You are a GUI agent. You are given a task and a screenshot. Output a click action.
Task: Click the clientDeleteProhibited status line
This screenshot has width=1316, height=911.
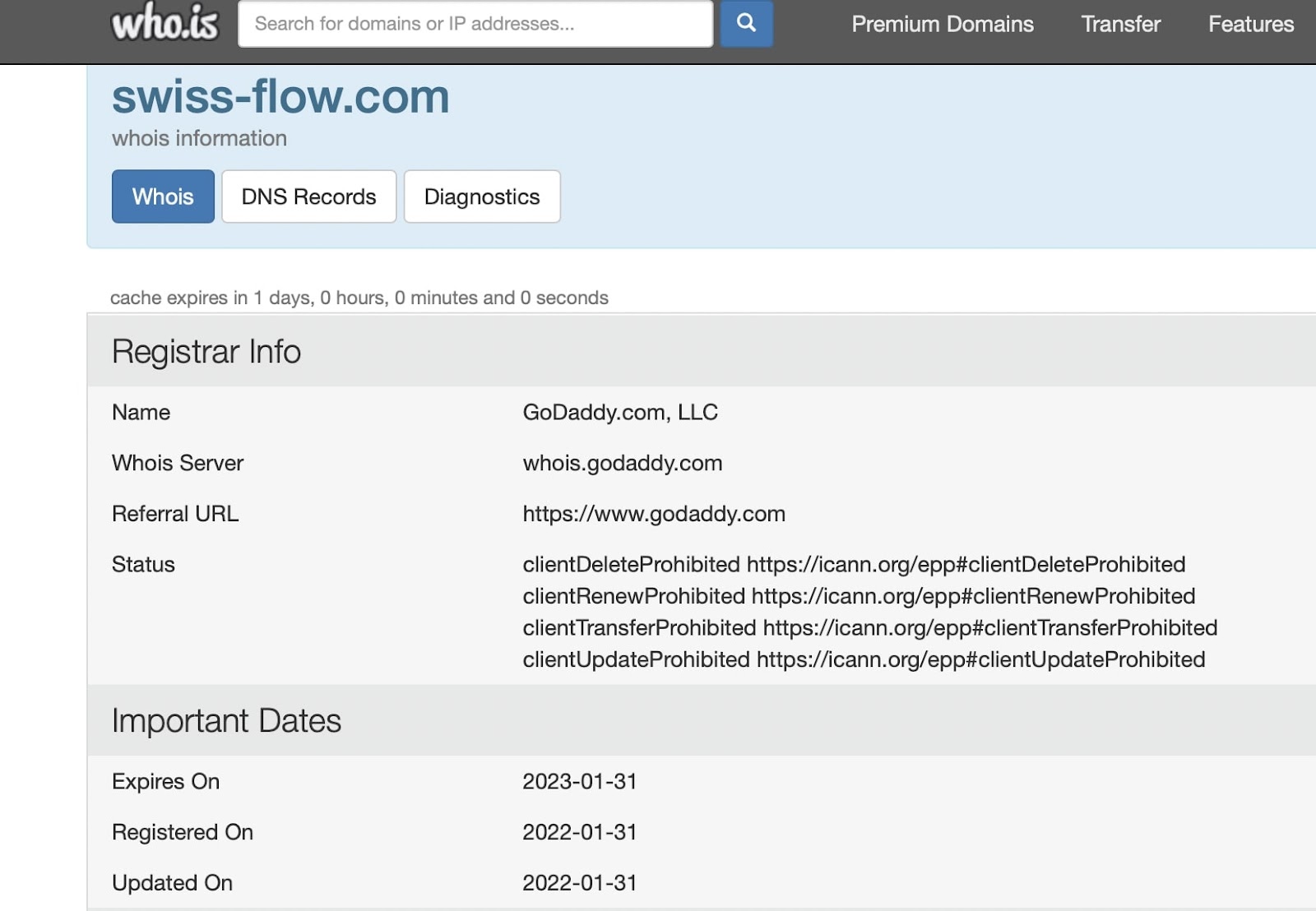(x=854, y=564)
